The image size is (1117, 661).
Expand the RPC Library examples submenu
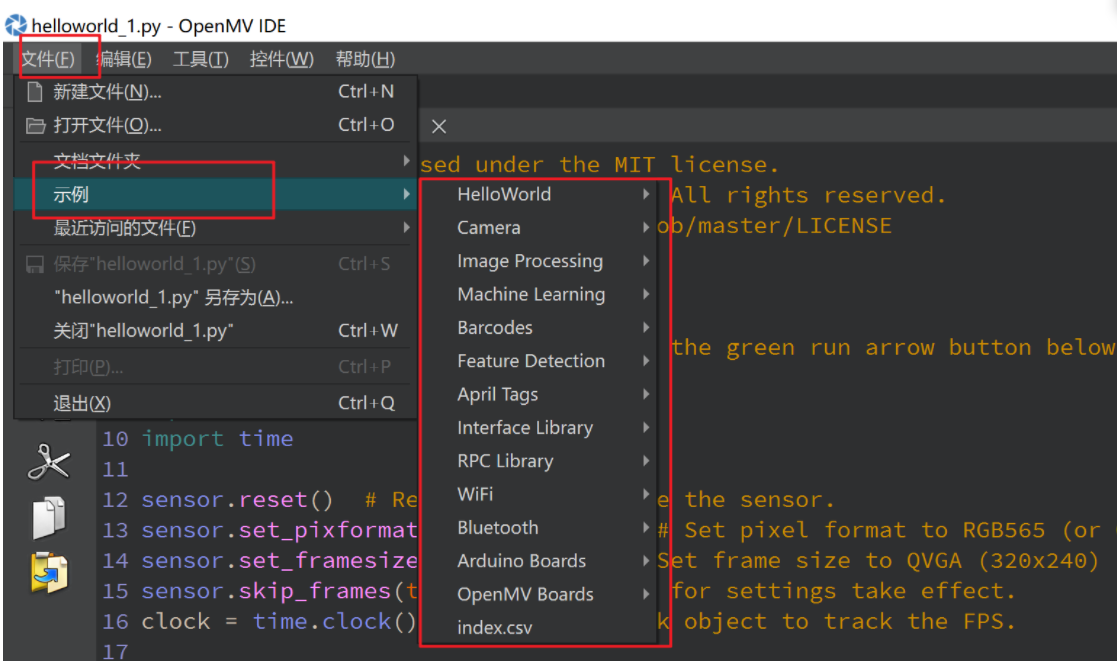(x=539, y=461)
